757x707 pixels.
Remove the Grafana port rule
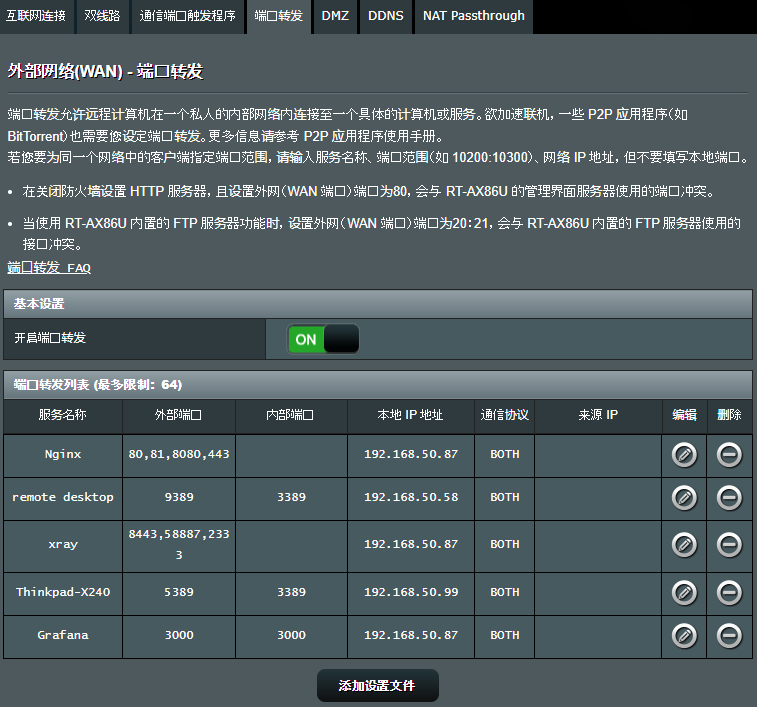pyautogui.click(x=729, y=635)
